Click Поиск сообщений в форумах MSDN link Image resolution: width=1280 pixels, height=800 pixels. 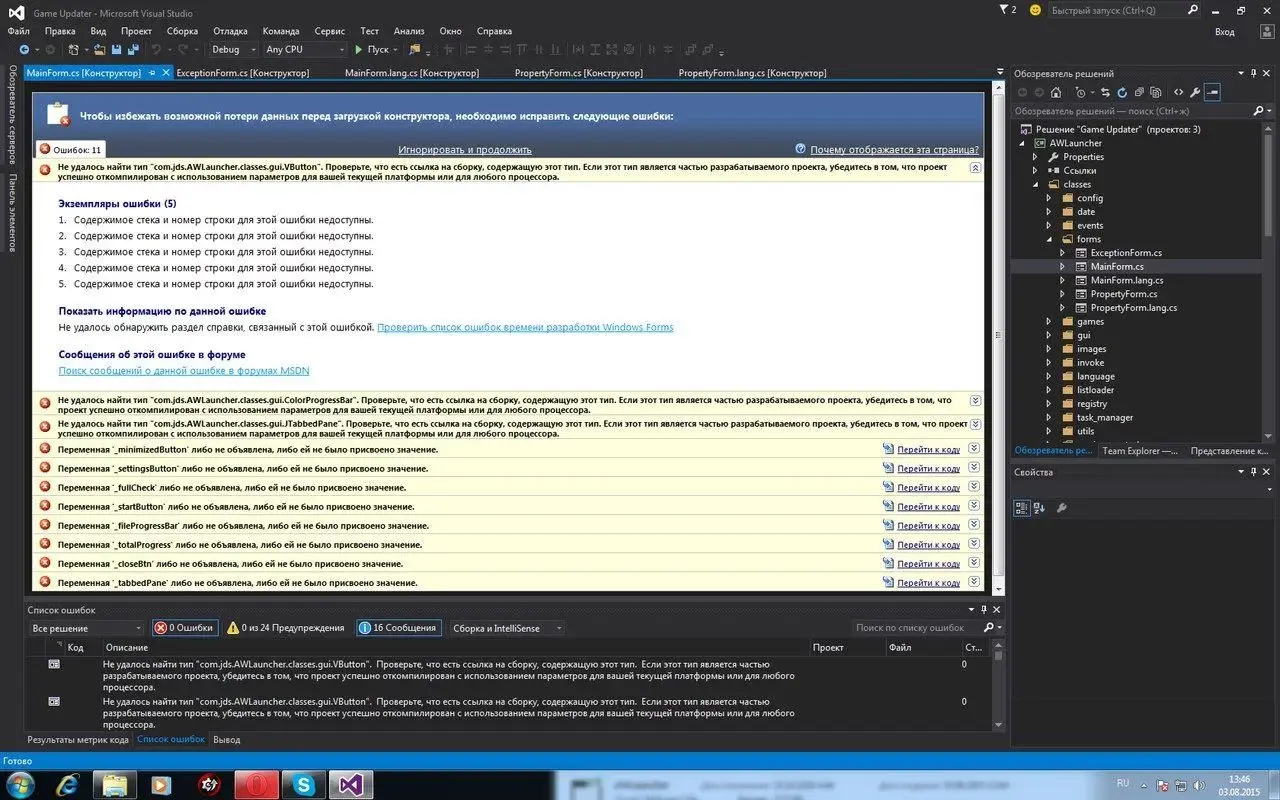tap(184, 370)
